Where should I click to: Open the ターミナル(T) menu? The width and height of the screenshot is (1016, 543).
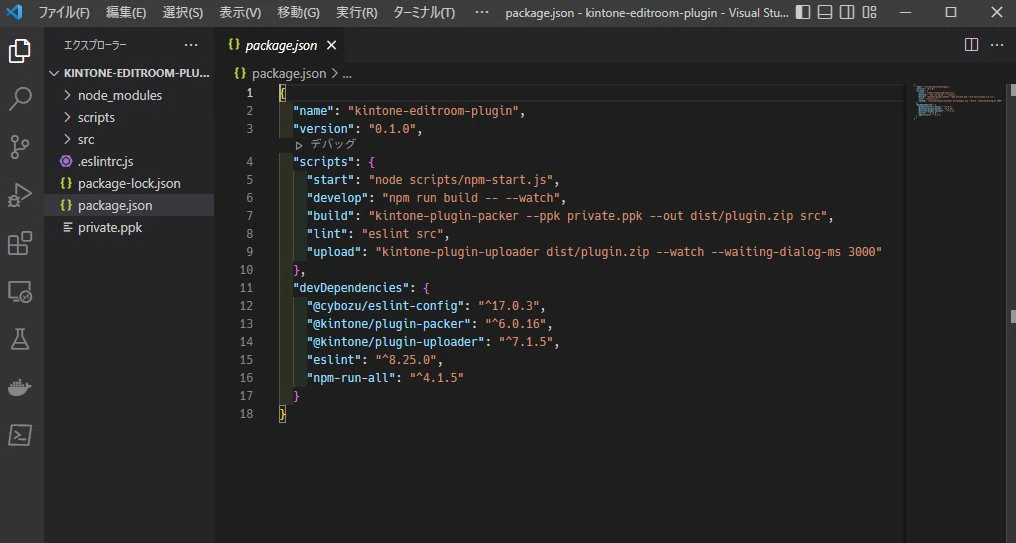tap(424, 12)
